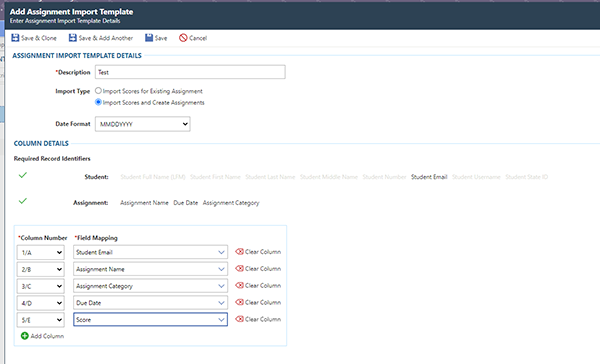Click the Due Date identifier text

[186, 203]
